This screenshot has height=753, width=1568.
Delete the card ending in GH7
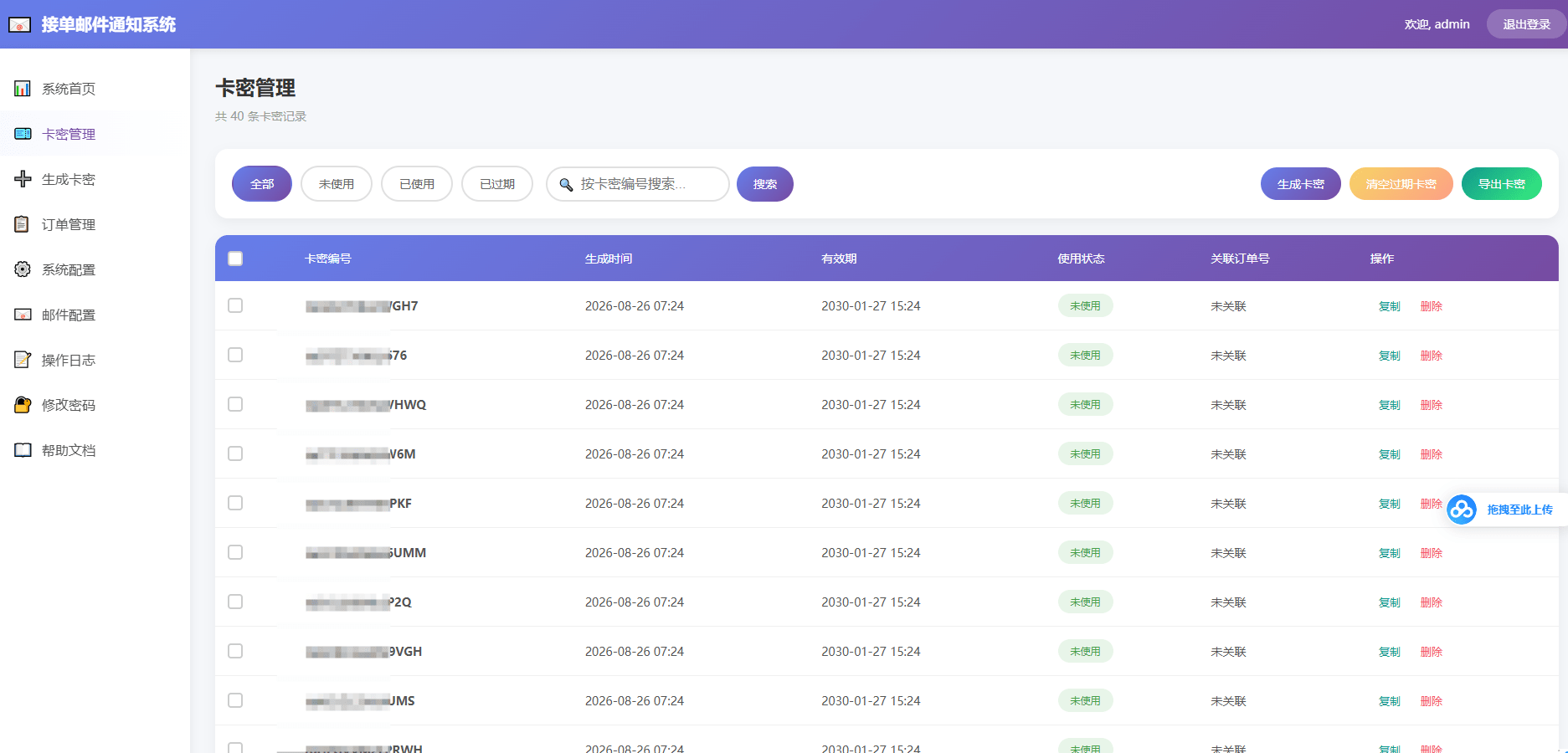point(1432,306)
